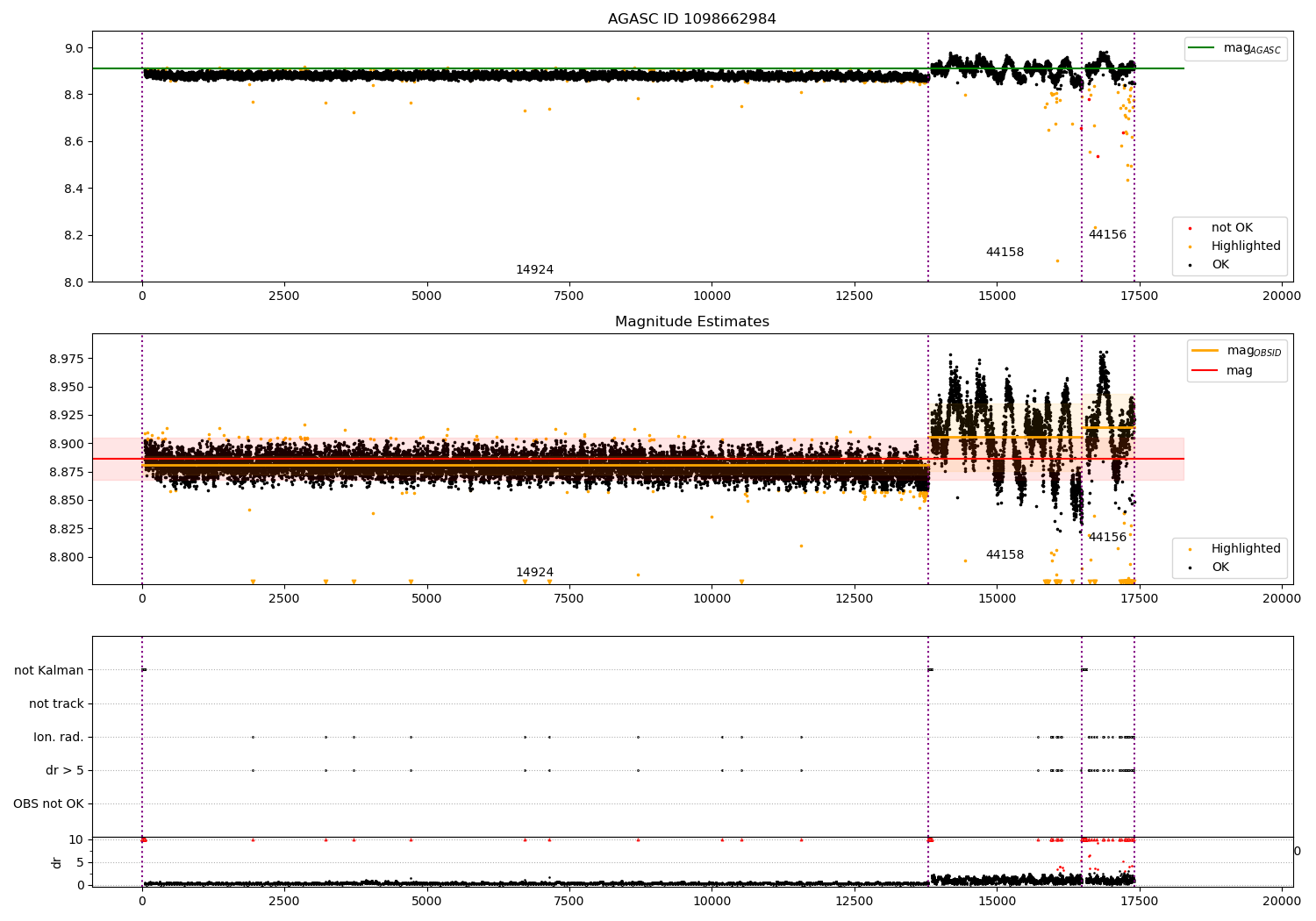The image size is (1316, 921).
Task: Click the 12500 x-axis tick of the middle plot
Action: tap(854, 599)
